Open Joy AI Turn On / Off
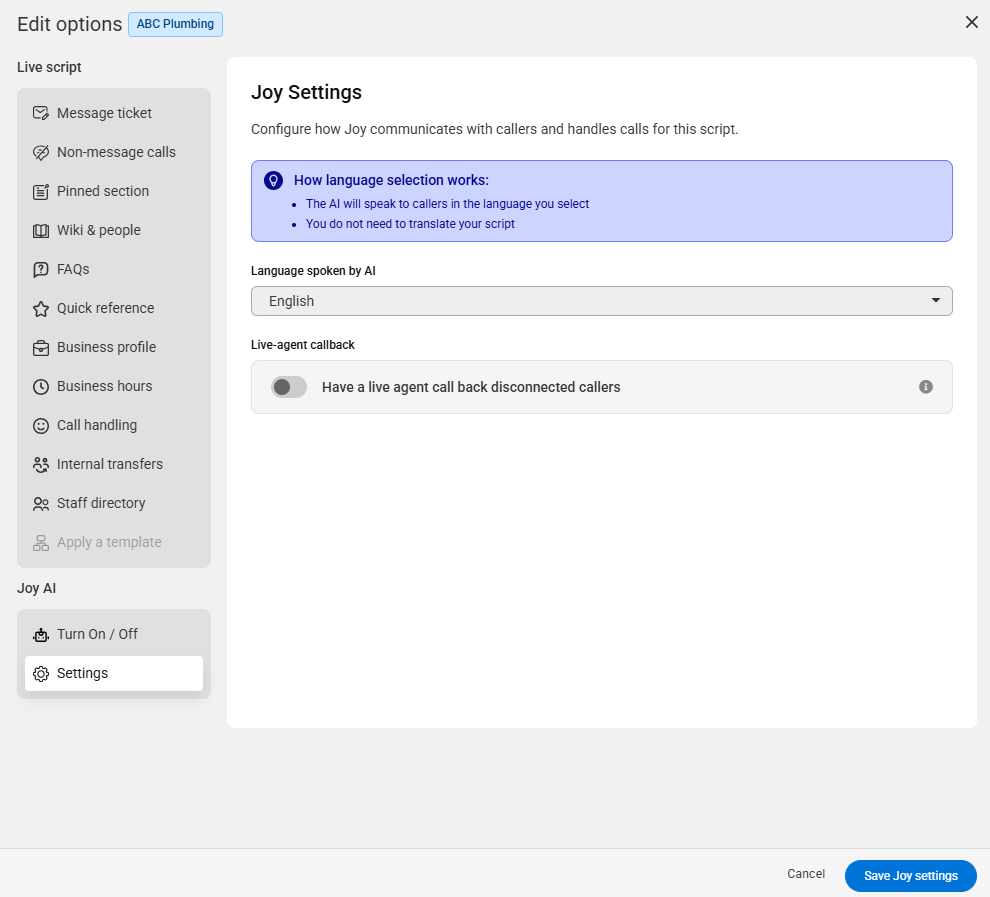 [x=114, y=634]
